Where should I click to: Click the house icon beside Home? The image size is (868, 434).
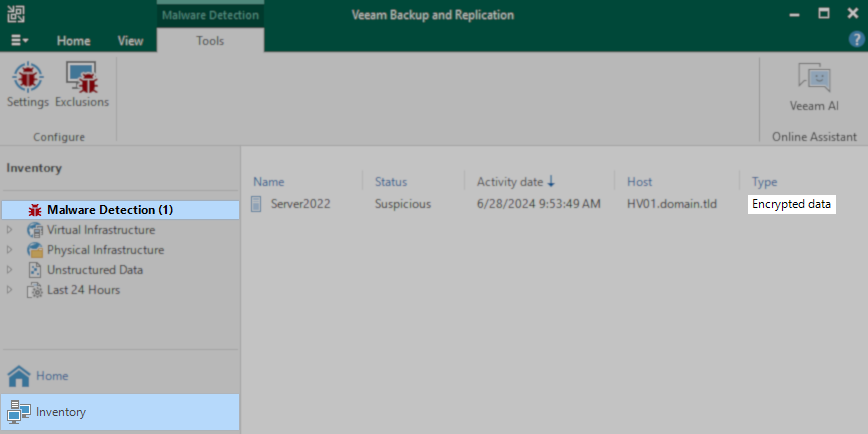point(19,376)
